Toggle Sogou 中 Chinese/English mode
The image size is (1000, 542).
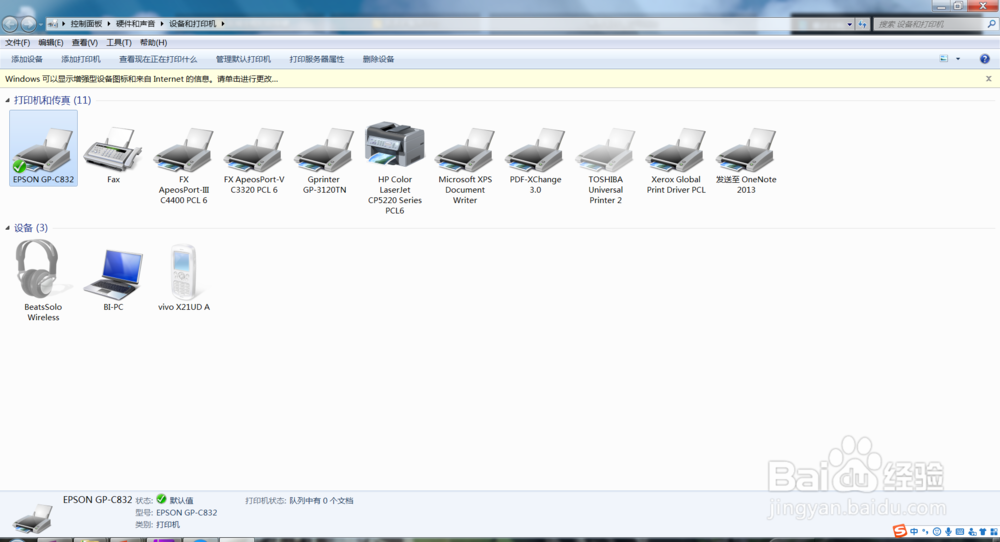coord(914,531)
